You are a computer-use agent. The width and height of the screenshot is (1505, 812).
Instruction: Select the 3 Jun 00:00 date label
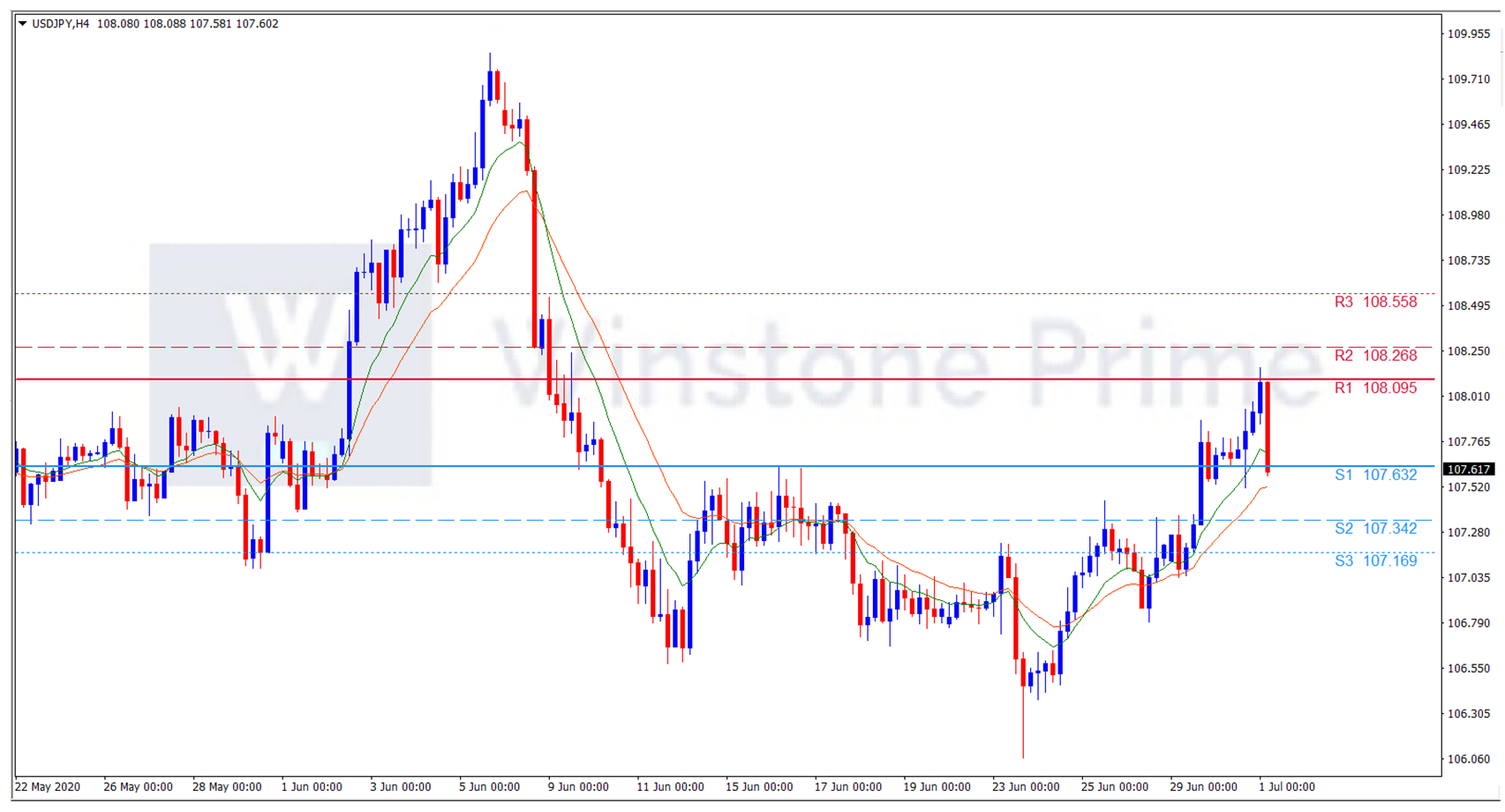(400, 787)
